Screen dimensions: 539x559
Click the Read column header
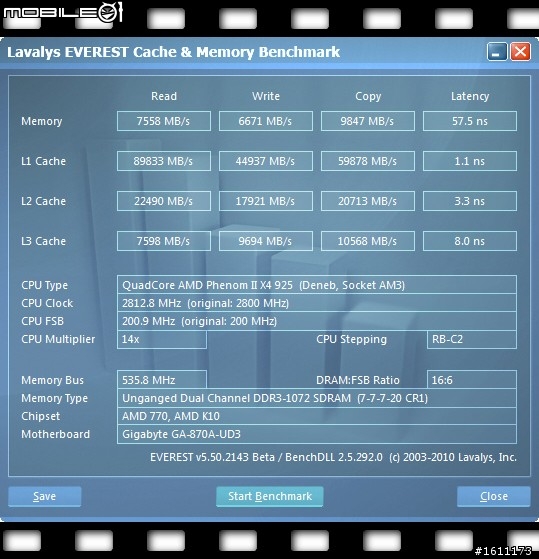tap(164, 96)
